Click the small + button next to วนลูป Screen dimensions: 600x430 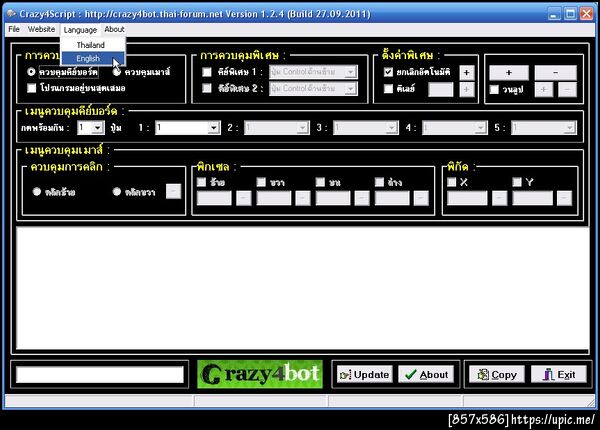click(543, 90)
